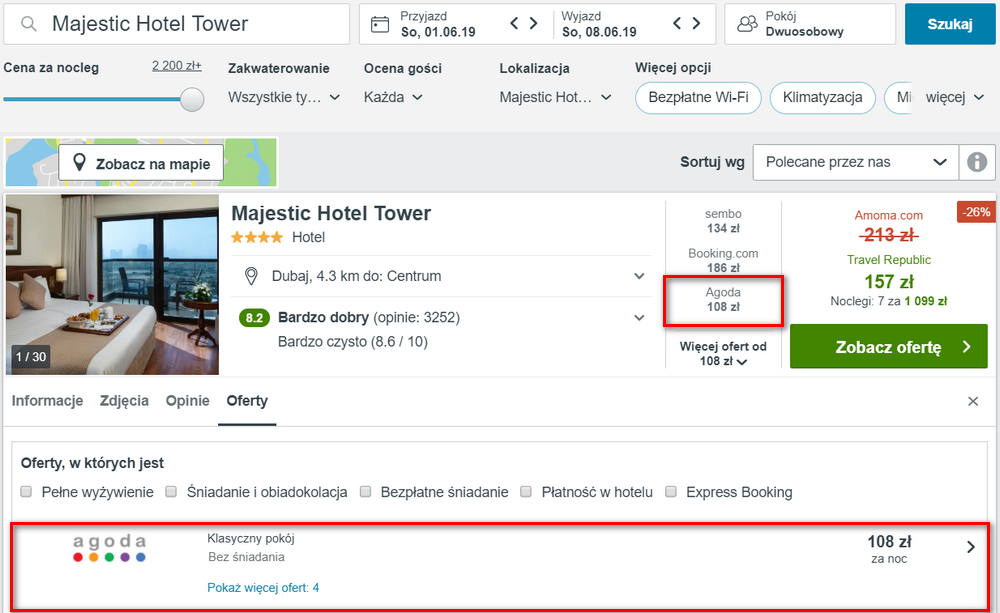Open the arrival date calendar icon
1000x613 pixels.
380,24
